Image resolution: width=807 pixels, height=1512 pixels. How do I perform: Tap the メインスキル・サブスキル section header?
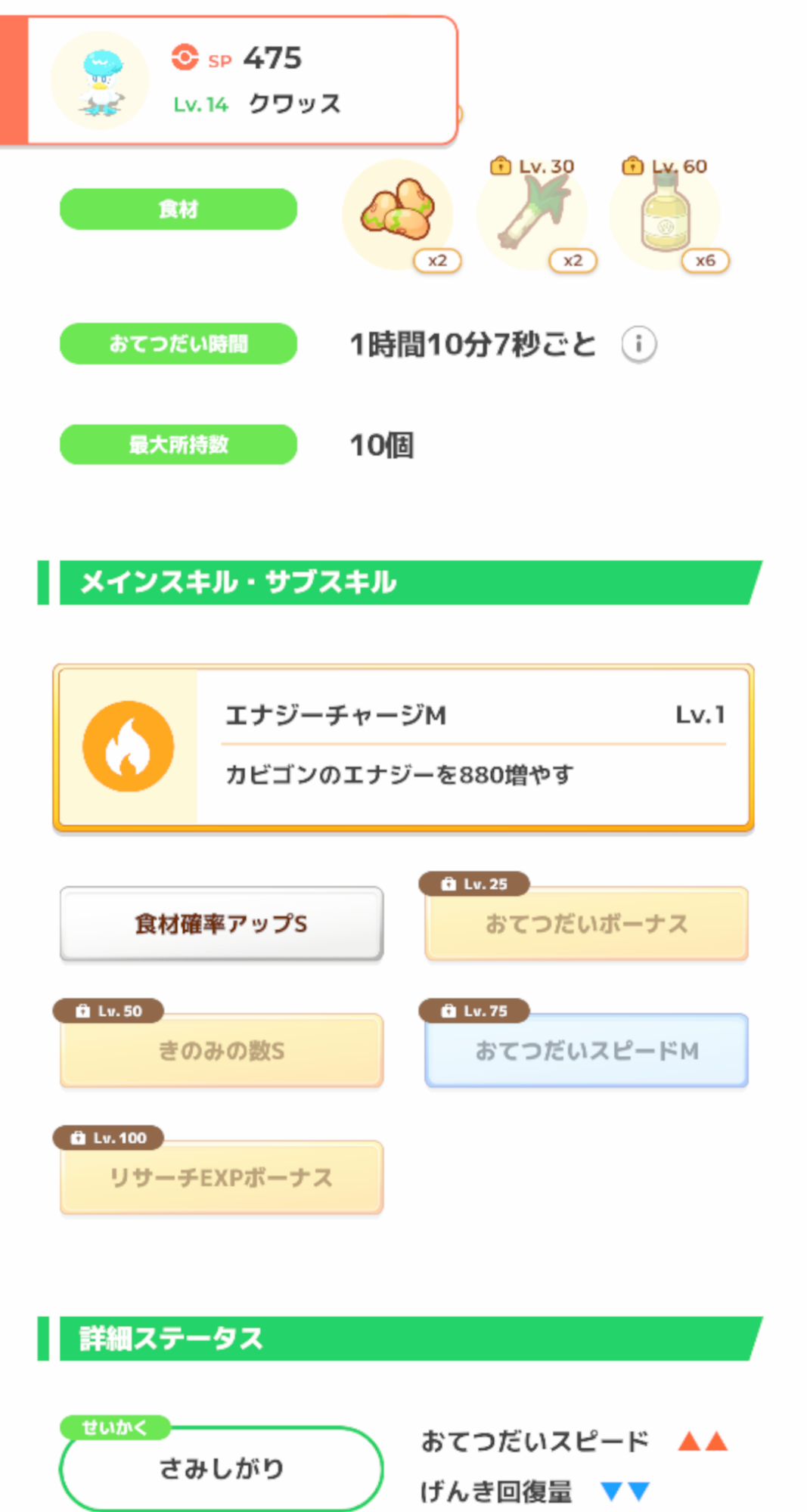(x=401, y=582)
